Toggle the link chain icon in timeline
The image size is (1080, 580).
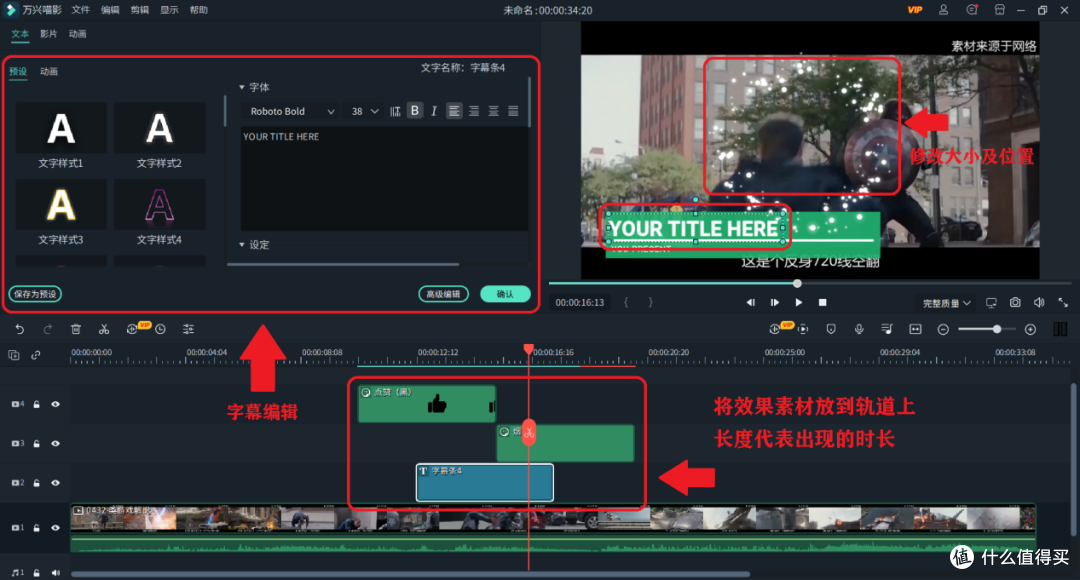tap(36, 355)
